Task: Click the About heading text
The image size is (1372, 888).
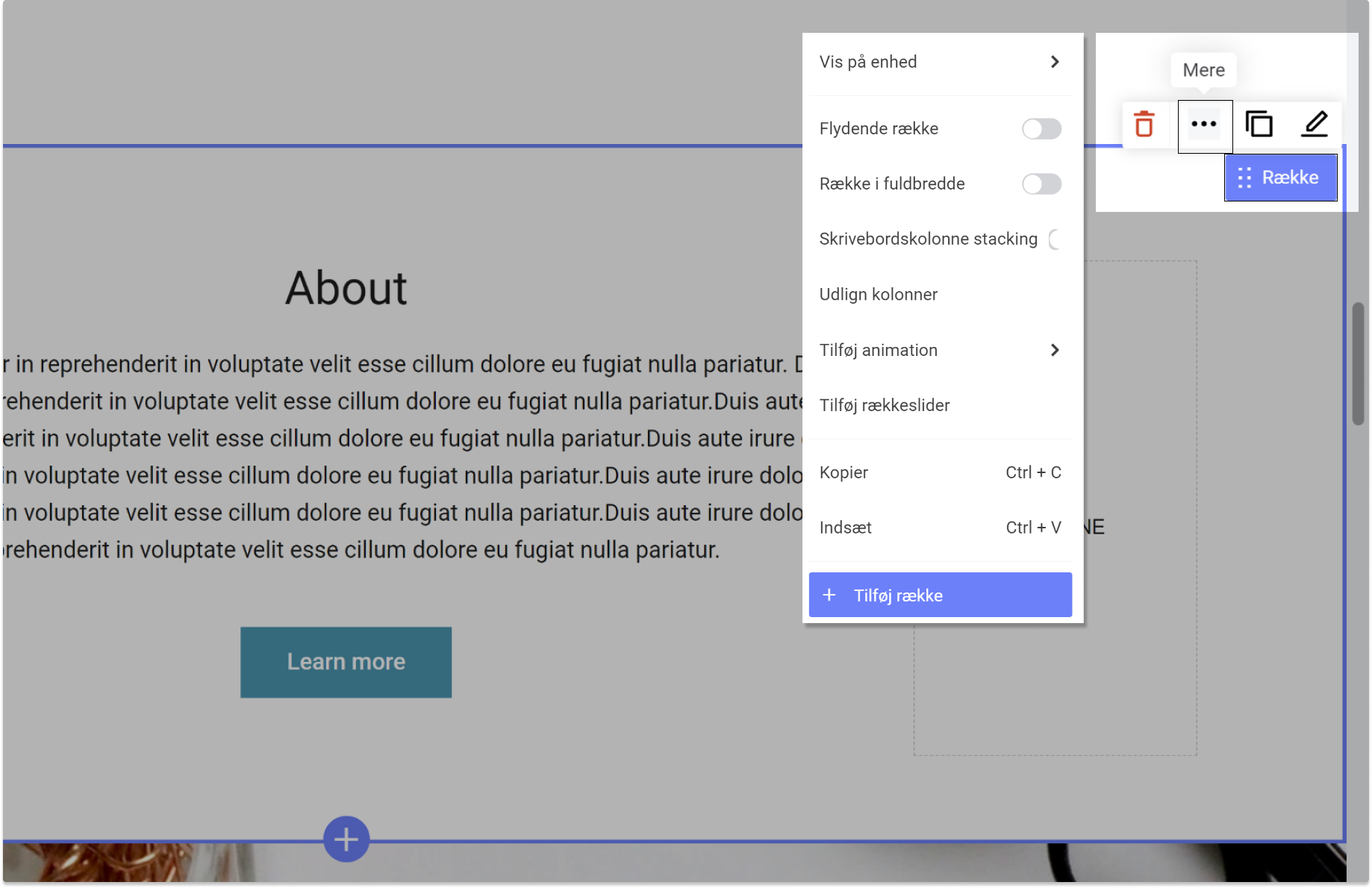Action: (x=346, y=288)
